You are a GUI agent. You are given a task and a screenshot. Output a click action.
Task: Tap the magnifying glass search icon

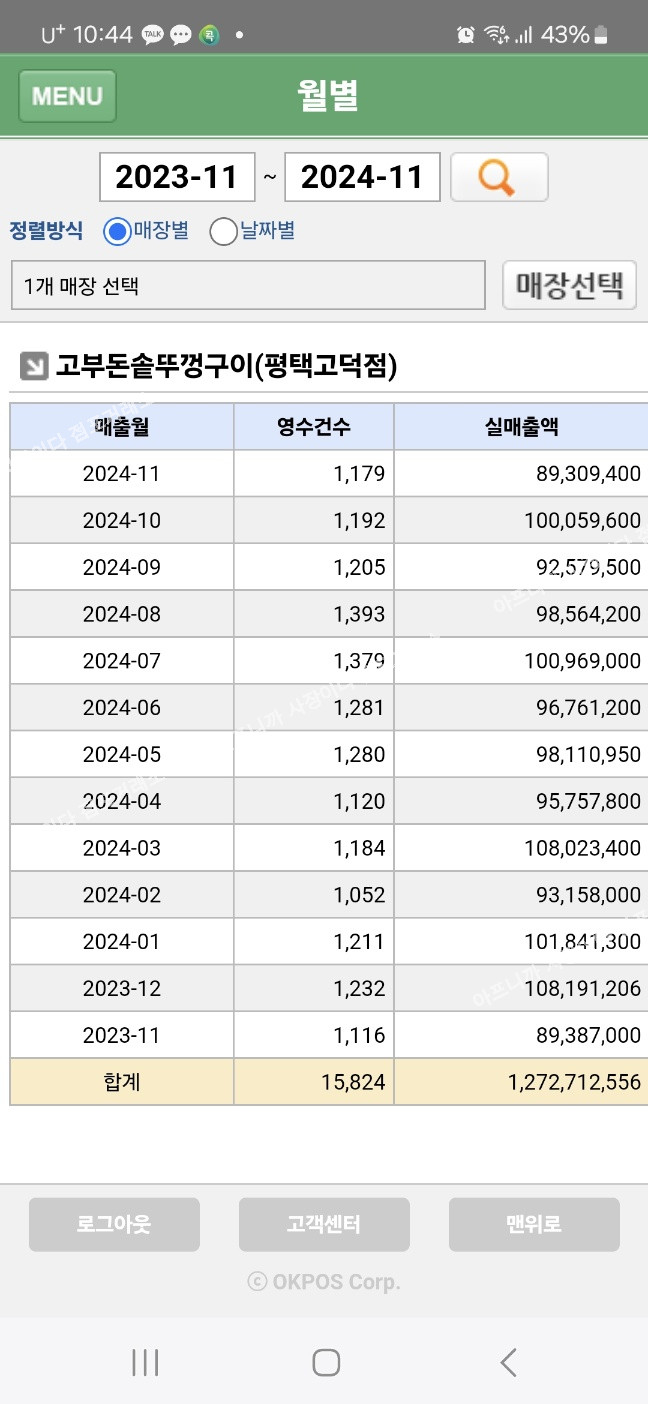498,178
